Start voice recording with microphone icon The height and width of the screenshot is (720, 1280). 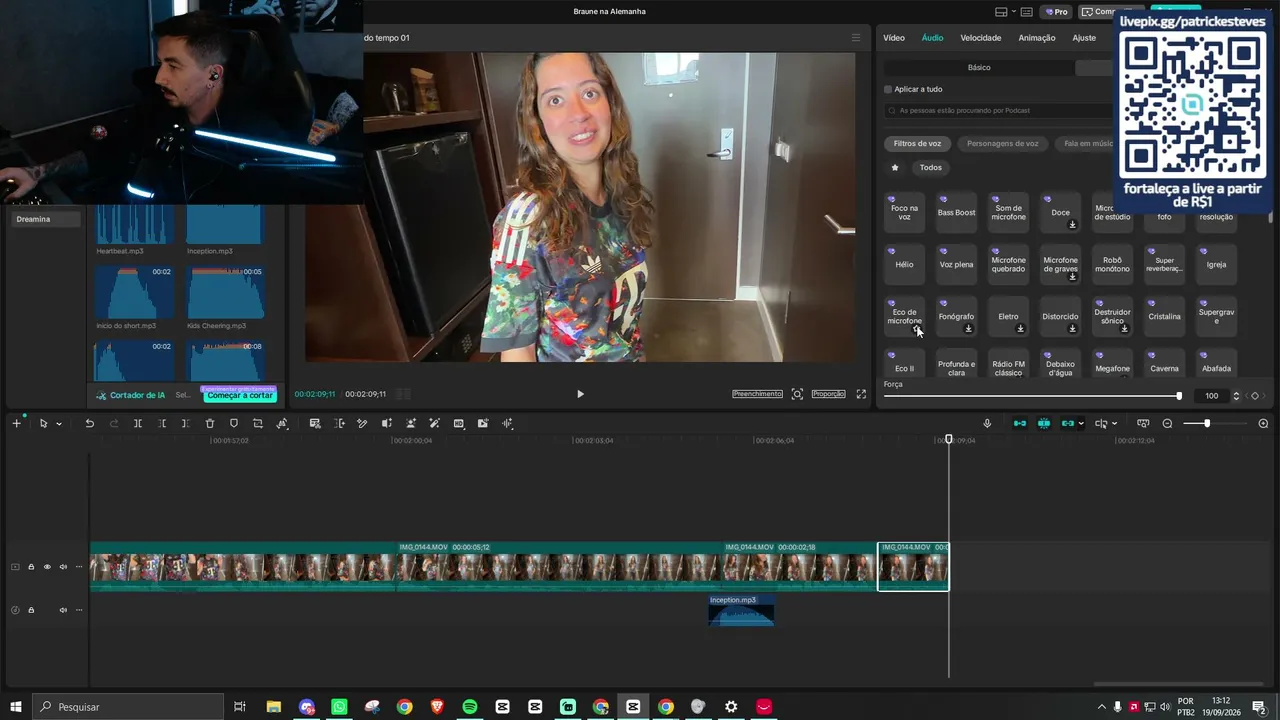[x=987, y=424]
